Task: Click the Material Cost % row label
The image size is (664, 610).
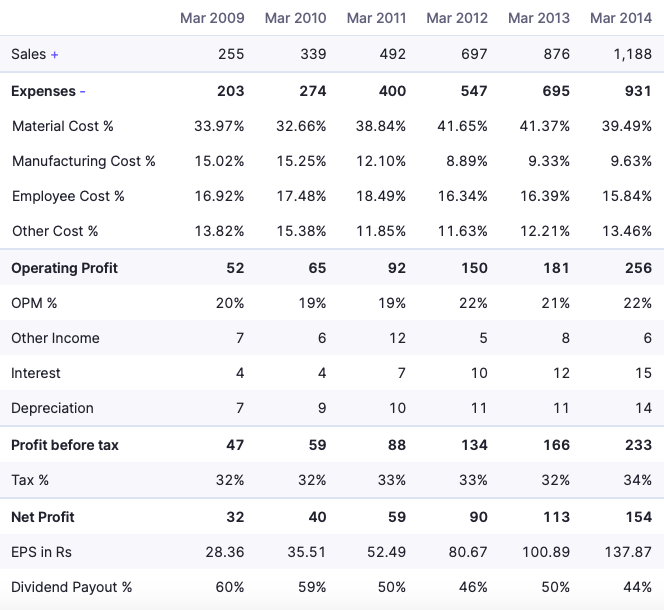Action: coord(62,126)
